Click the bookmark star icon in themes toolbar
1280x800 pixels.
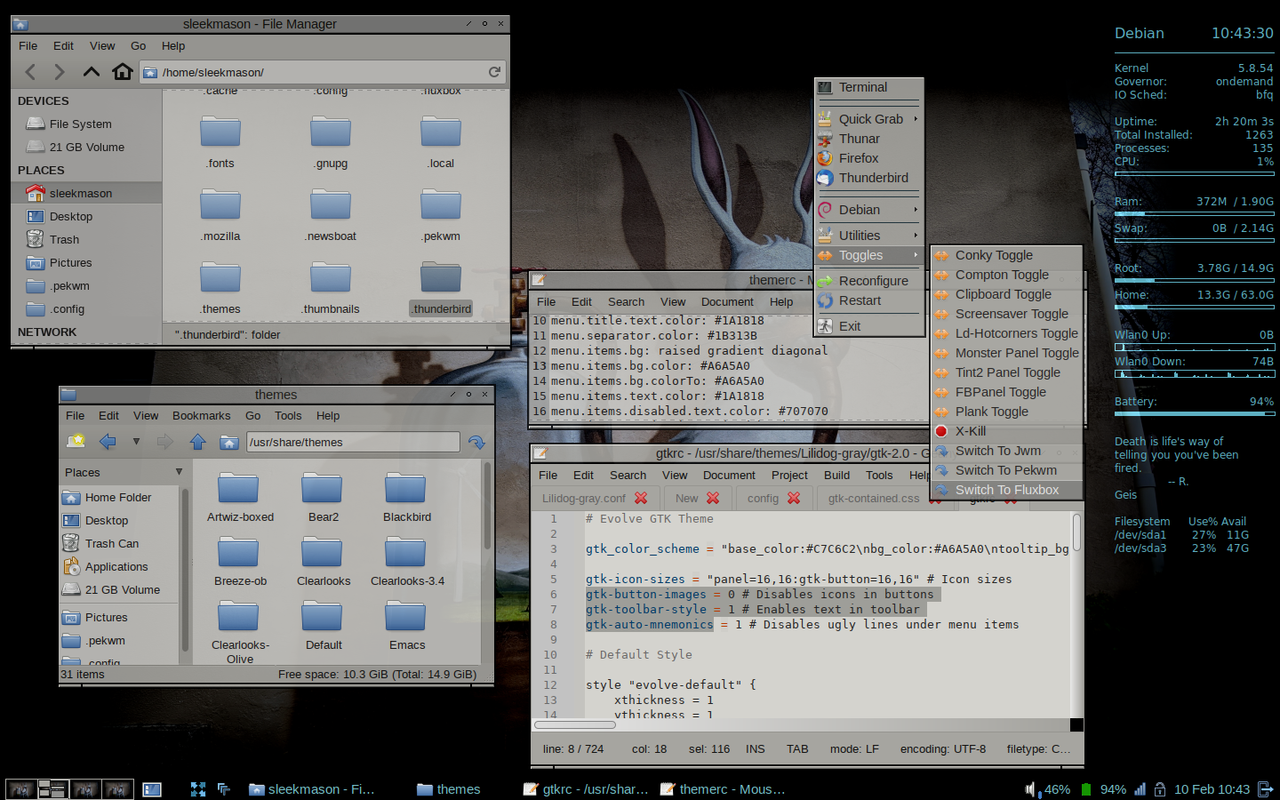pos(76,441)
